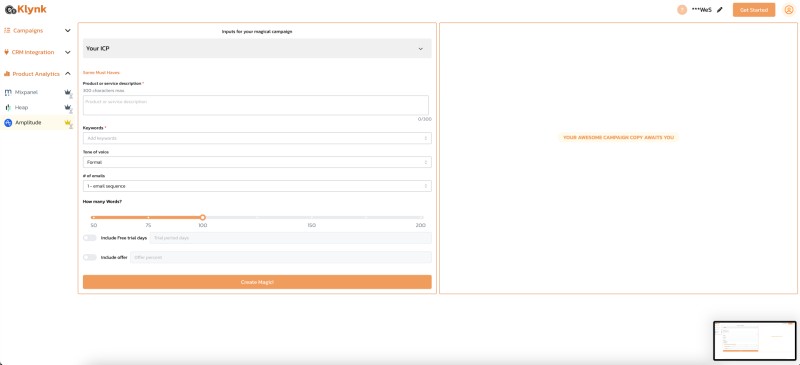This screenshot has width=800, height=365.
Task: Click the crown icon beside Heap
Action: (67, 108)
